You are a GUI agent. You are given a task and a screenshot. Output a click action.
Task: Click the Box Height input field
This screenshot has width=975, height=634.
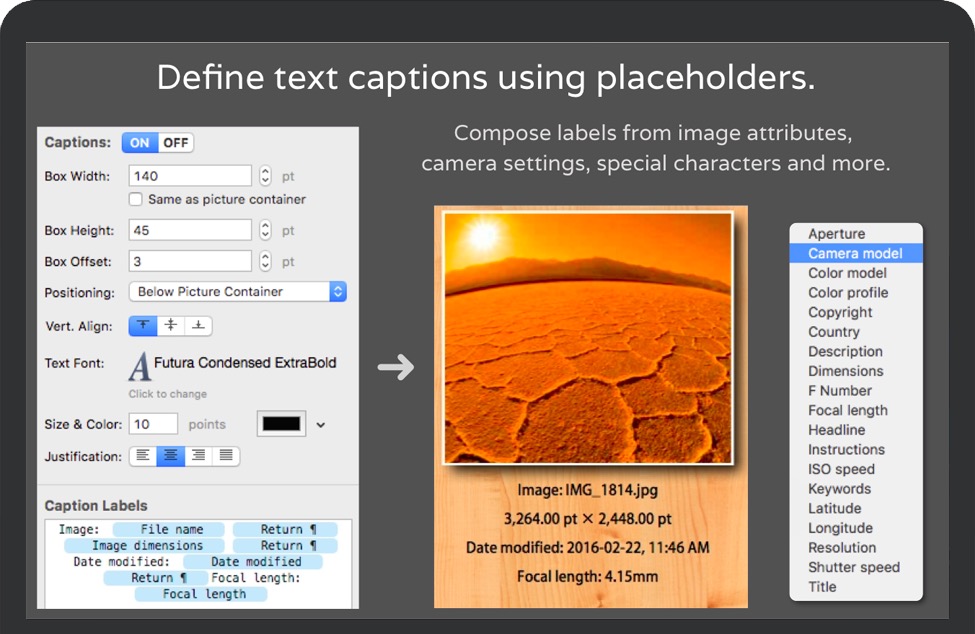[190, 231]
